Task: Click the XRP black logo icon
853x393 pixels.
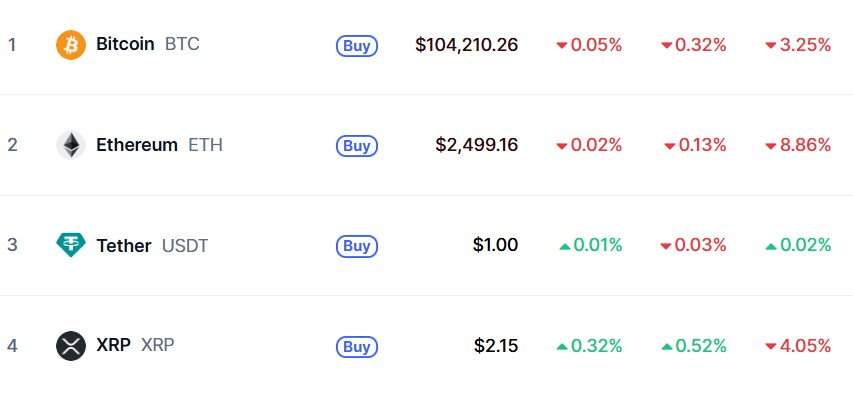Action: [x=71, y=346]
